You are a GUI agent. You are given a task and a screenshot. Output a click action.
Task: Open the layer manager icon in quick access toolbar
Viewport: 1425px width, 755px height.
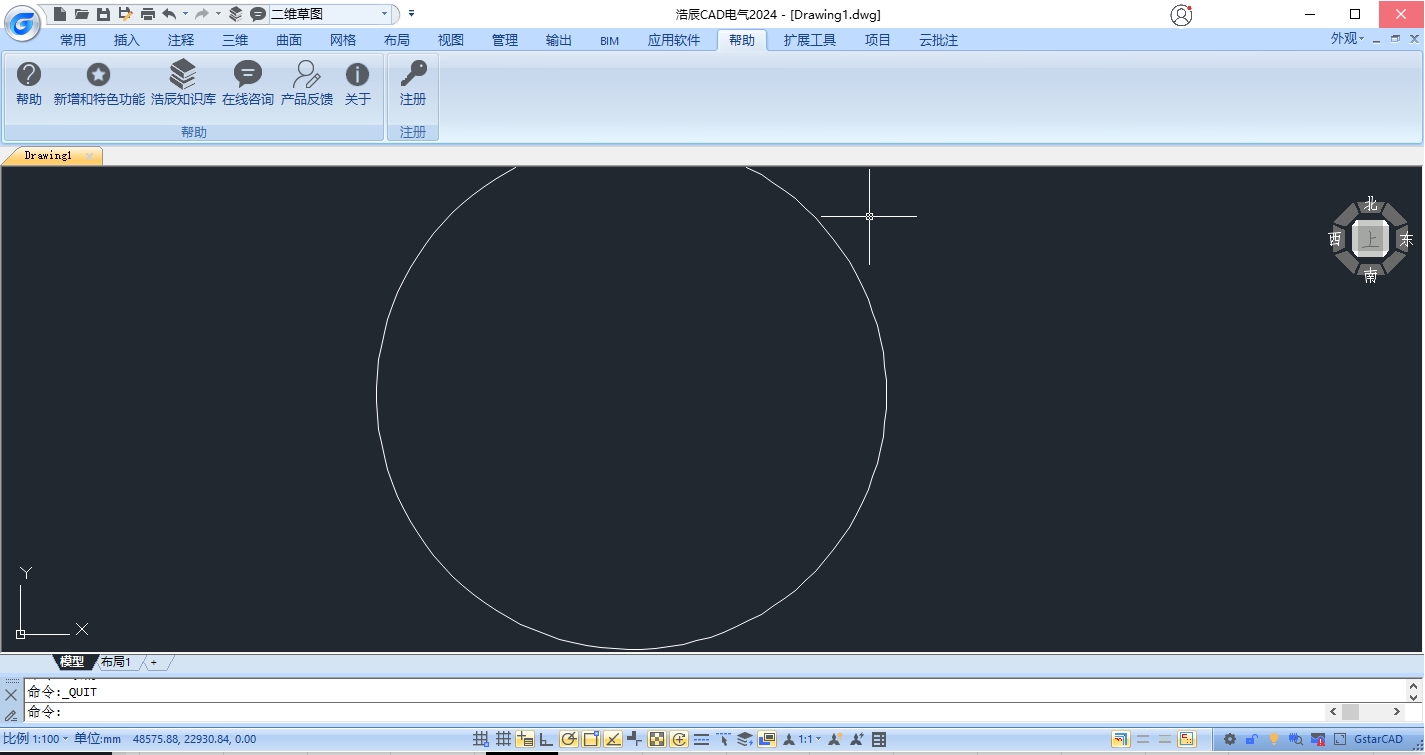point(235,14)
